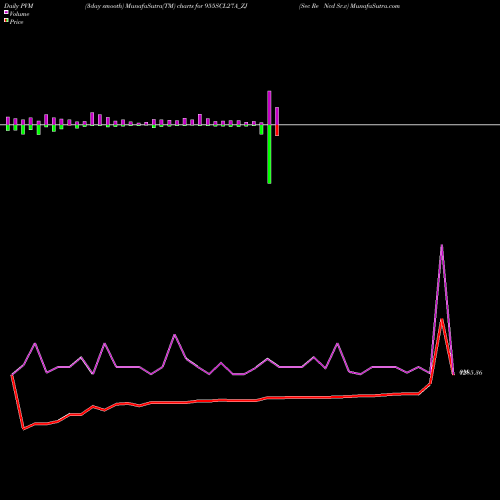Click the tallest magenta volume bar

(269, 108)
